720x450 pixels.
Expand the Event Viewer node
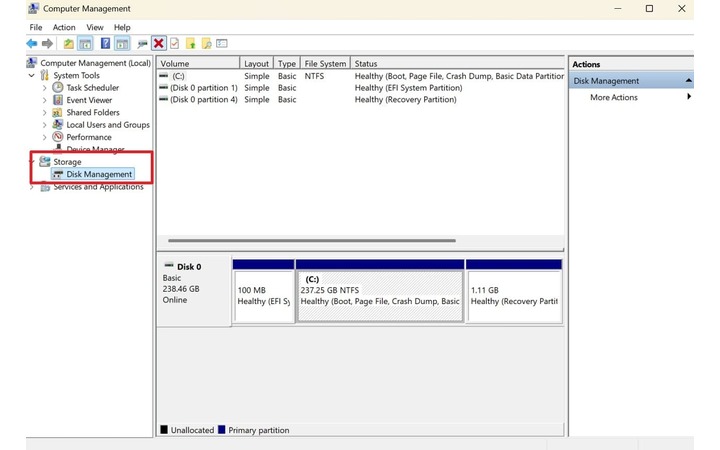(45, 100)
